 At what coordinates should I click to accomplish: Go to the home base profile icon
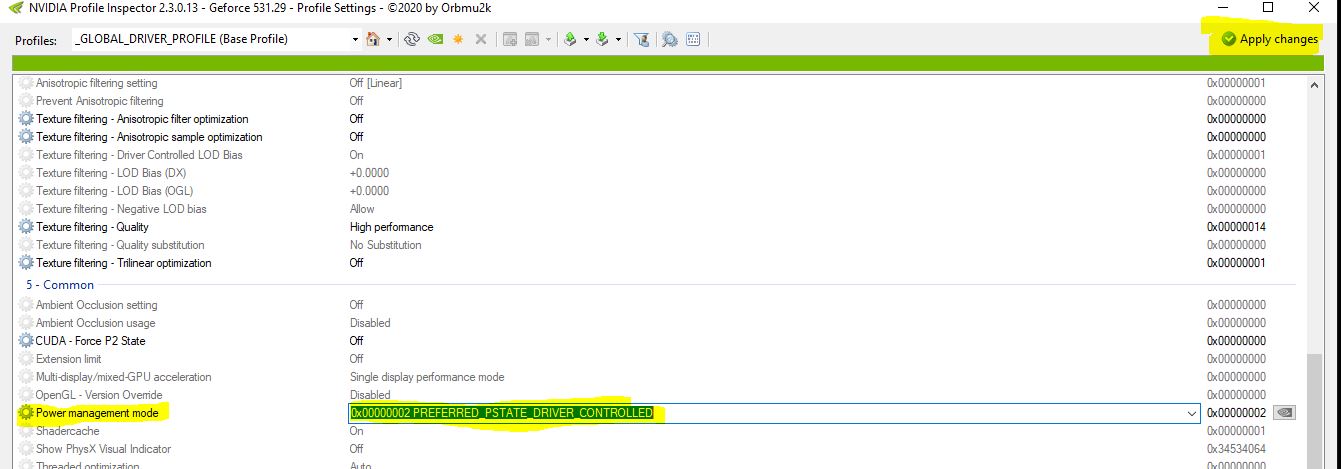point(373,39)
